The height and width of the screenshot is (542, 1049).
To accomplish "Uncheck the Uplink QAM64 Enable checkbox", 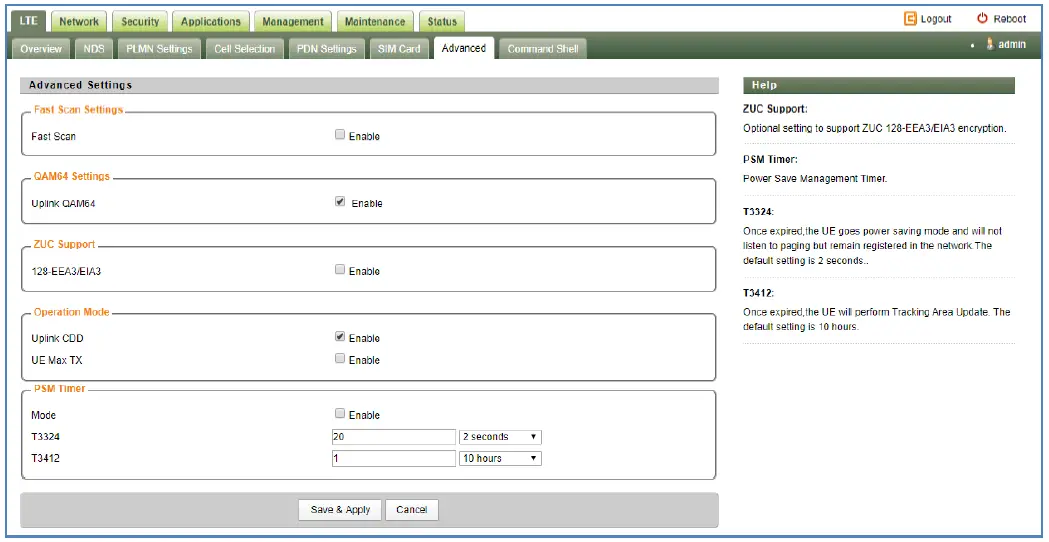I will [340, 201].
